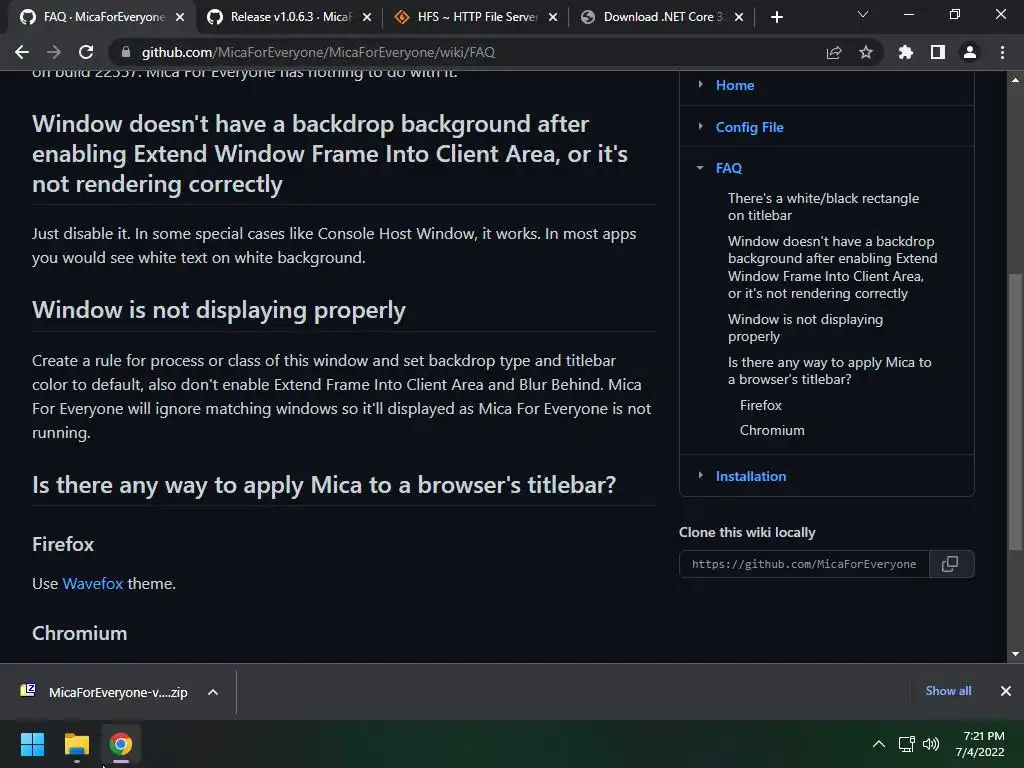Click the 'Firefox' section heading
Image resolution: width=1024 pixels, height=768 pixels.
[x=63, y=544]
